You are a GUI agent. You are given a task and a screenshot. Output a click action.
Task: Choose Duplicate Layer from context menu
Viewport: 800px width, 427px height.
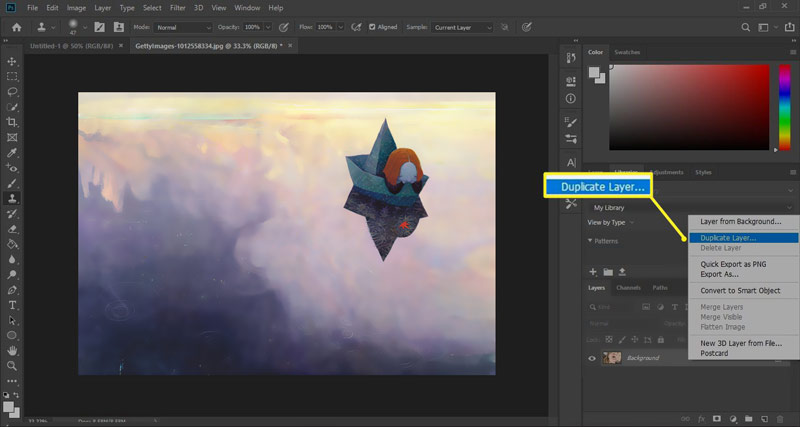point(728,238)
